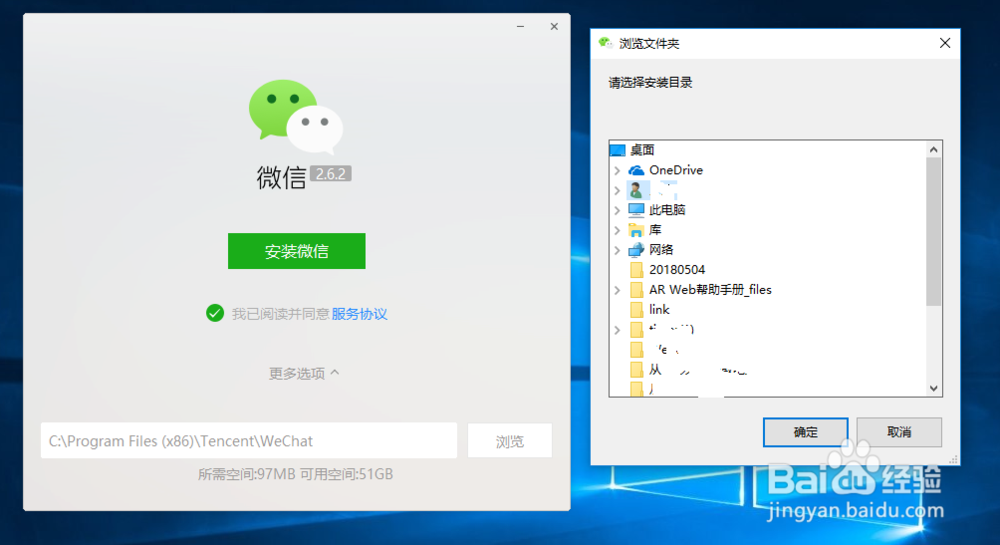
Task: Close the 浏览文件夹 dialog
Action: point(945,43)
